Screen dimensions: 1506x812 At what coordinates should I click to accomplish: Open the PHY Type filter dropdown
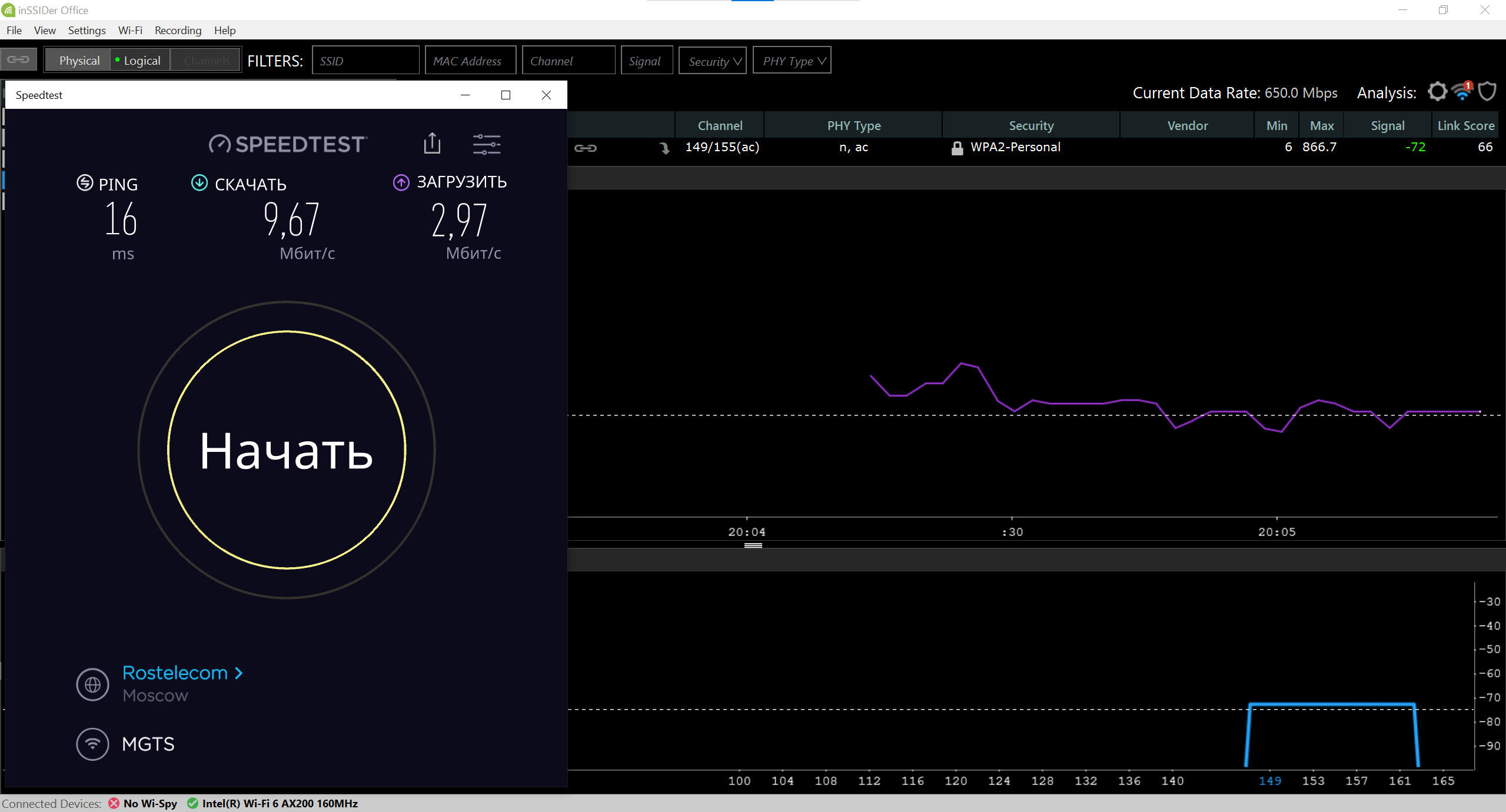(792, 61)
